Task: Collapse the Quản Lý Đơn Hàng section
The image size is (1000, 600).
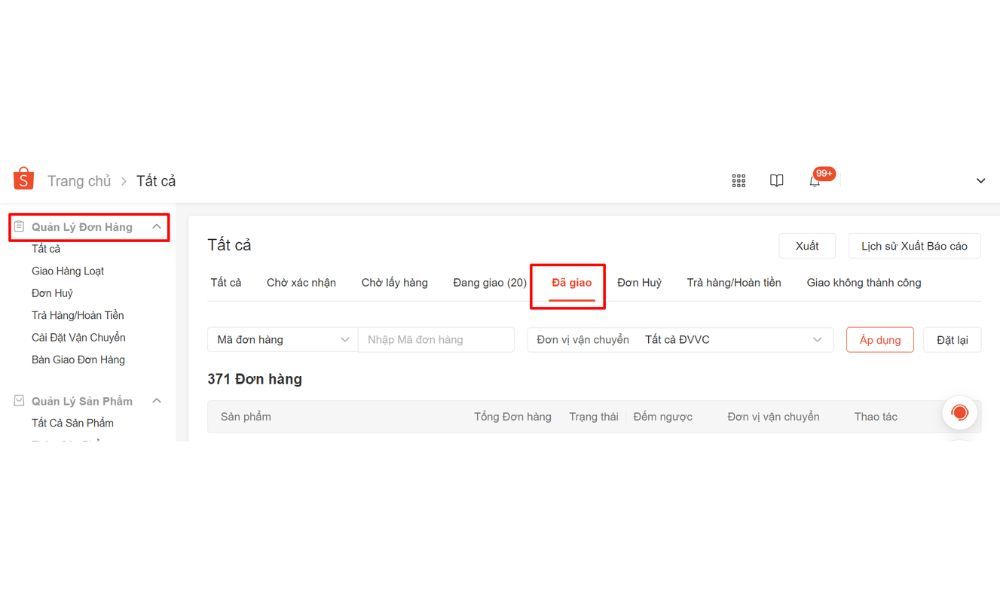Action: click(x=156, y=226)
